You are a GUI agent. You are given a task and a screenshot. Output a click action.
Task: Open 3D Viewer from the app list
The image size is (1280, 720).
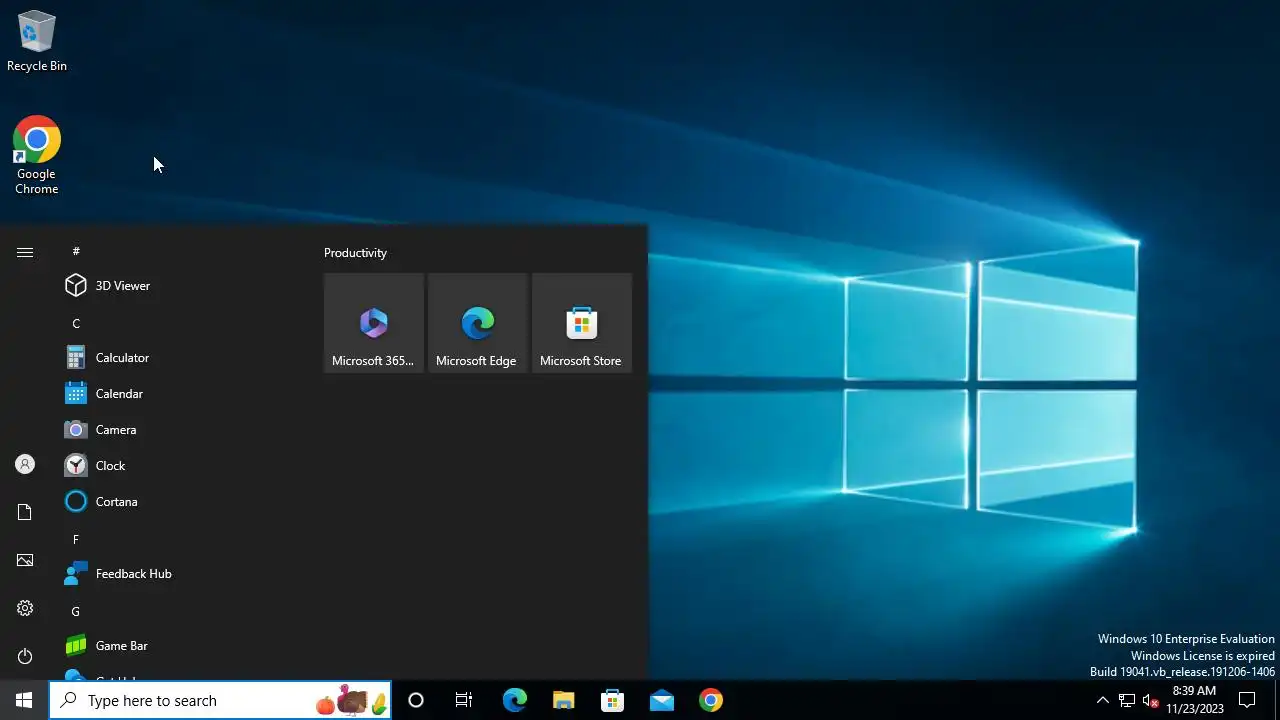tap(180, 286)
